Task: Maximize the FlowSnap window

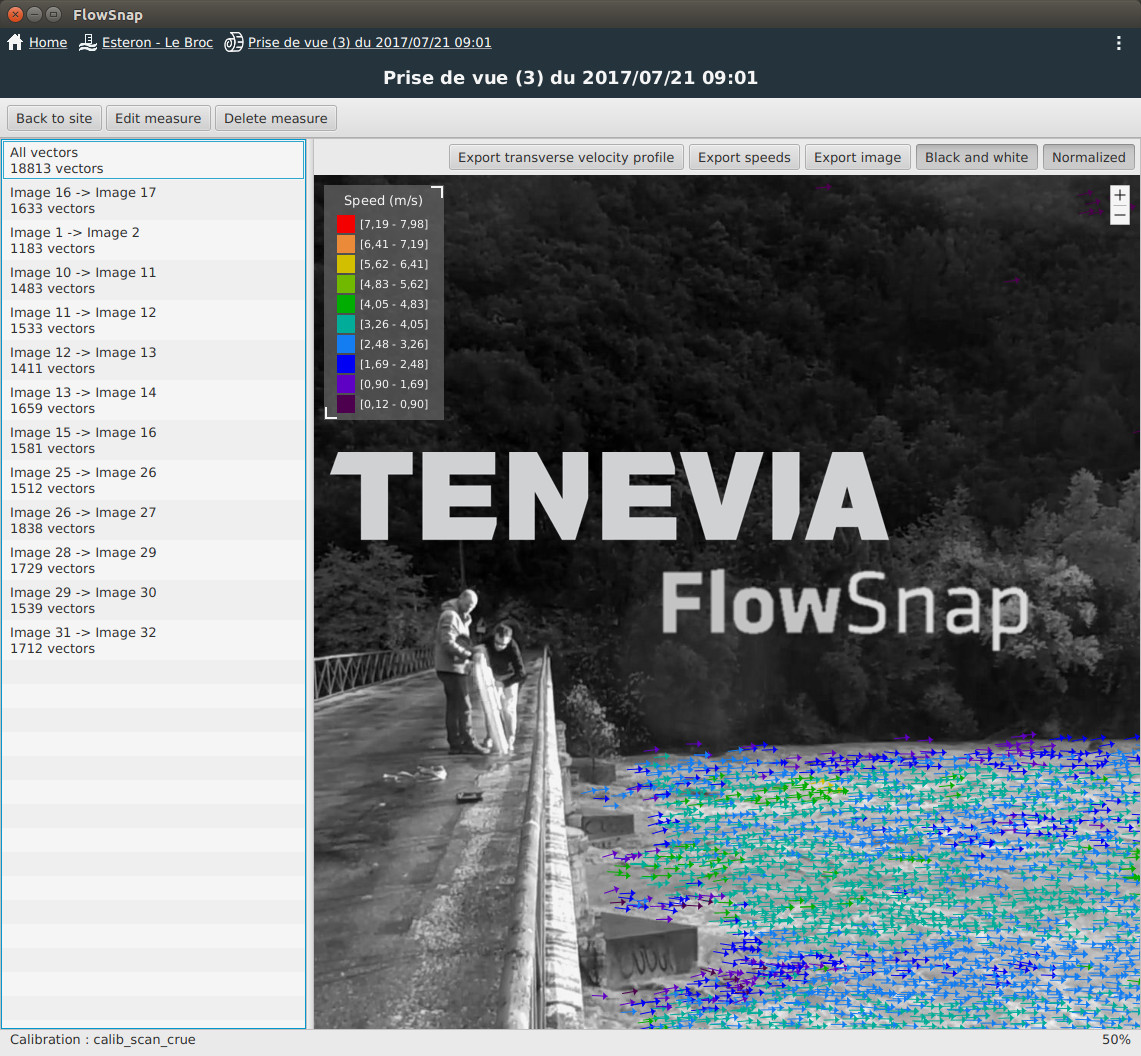Action: tap(53, 14)
